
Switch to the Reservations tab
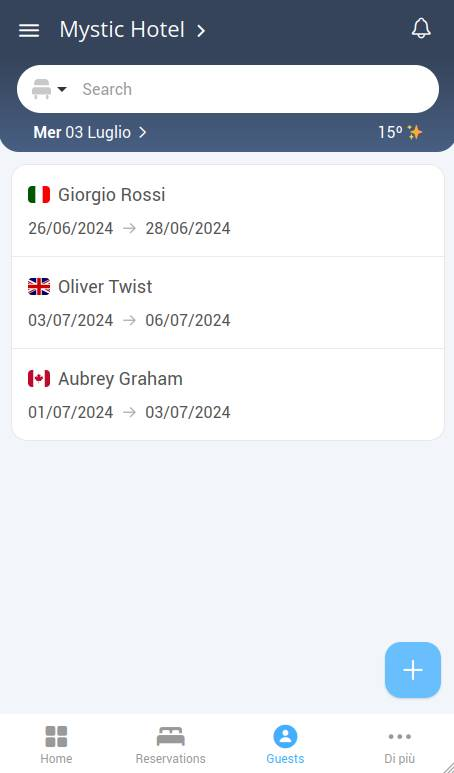tap(171, 744)
